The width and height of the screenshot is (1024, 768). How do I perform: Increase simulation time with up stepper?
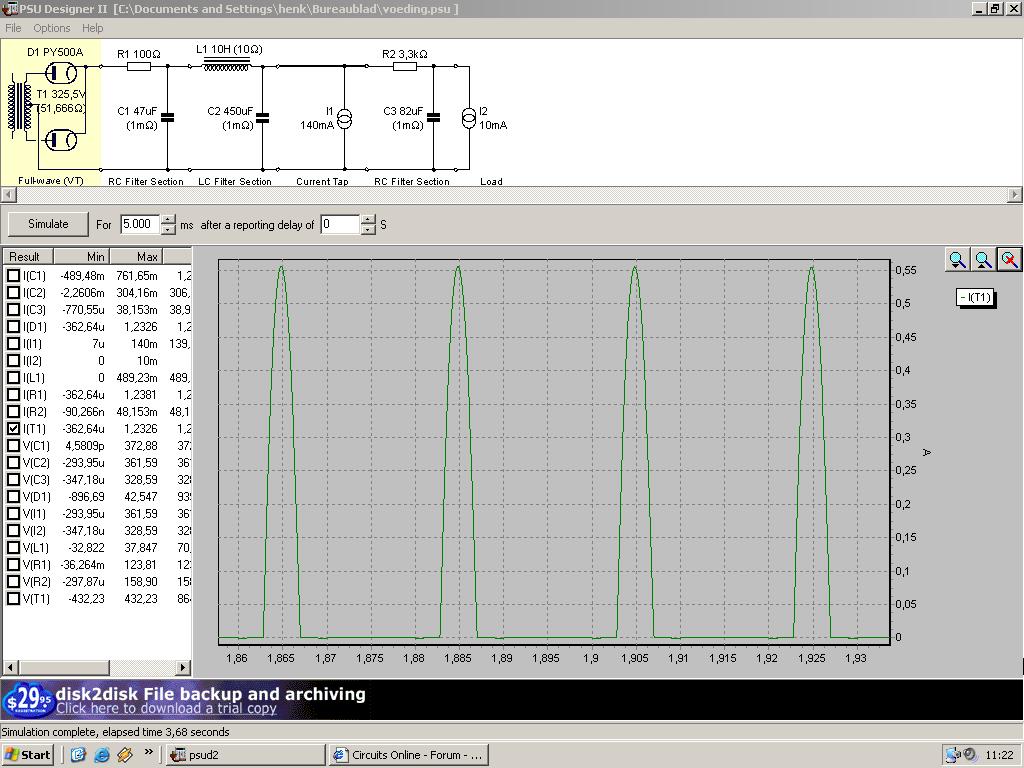pos(168,220)
